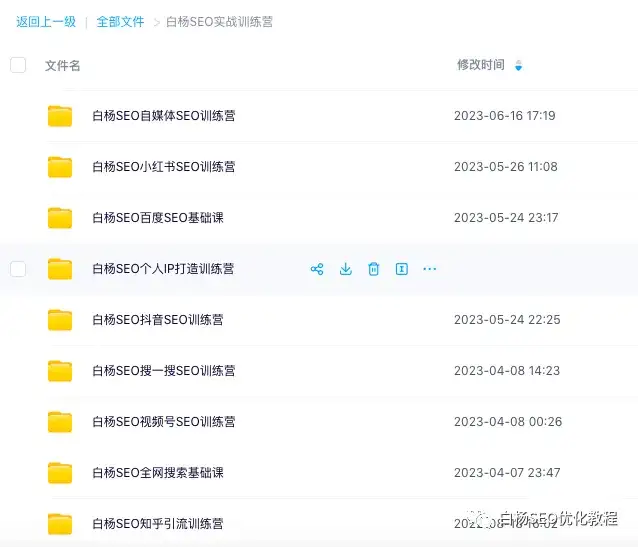
Task: Click rename icon on 白杨SEO个人IP打造训练营 row
Action: click(402, 269)
